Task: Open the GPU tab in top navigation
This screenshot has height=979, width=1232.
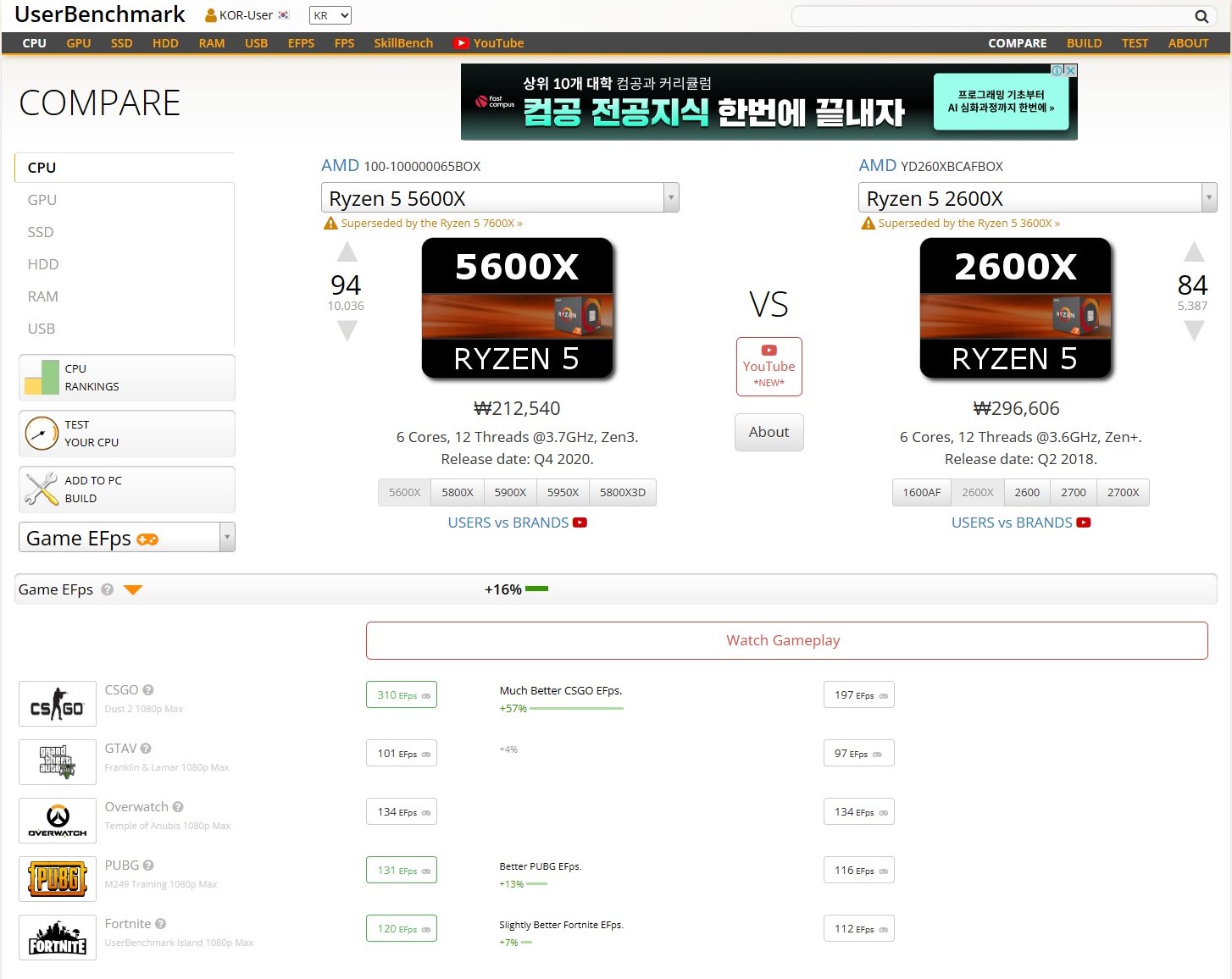Action: 79,43
